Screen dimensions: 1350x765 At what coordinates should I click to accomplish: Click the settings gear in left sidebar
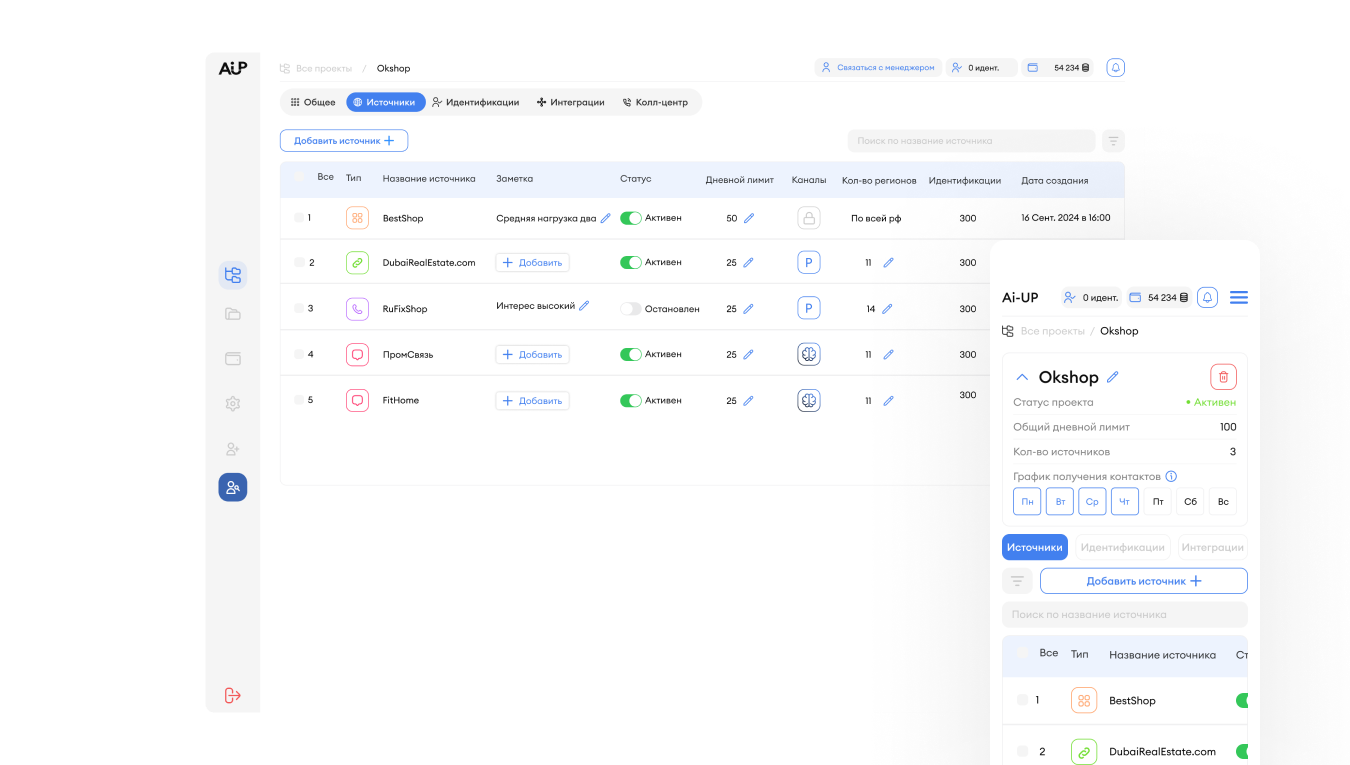[233, 404]
